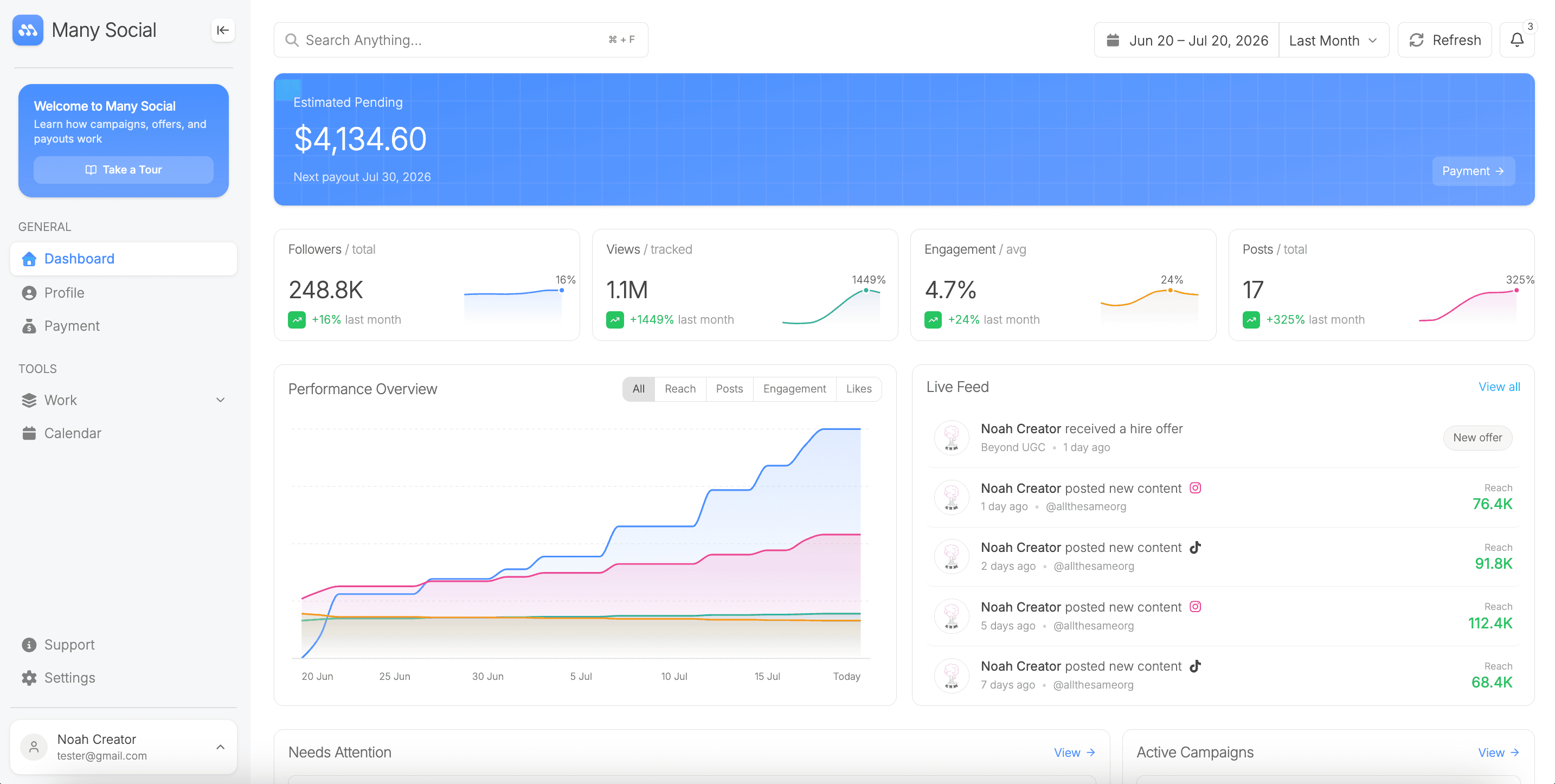Click the $4,134.60 pending amount
1555x784 pixels.
coord(361,139)
